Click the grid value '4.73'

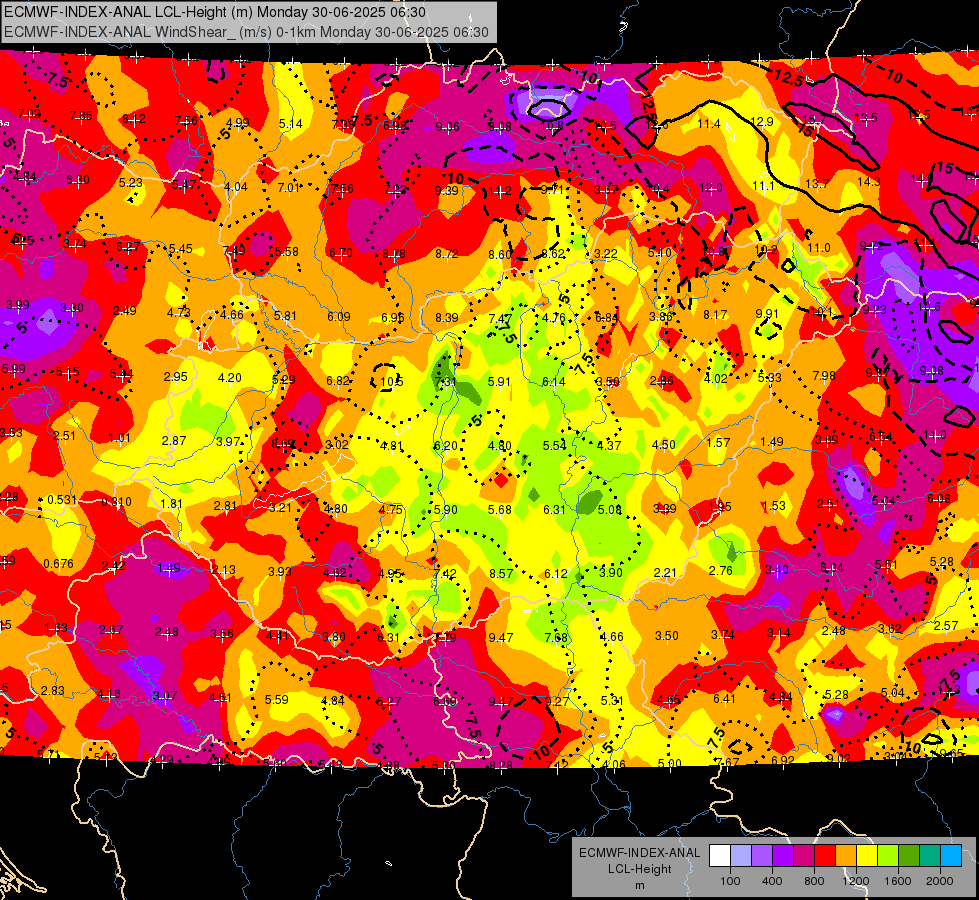click(179, 312)
